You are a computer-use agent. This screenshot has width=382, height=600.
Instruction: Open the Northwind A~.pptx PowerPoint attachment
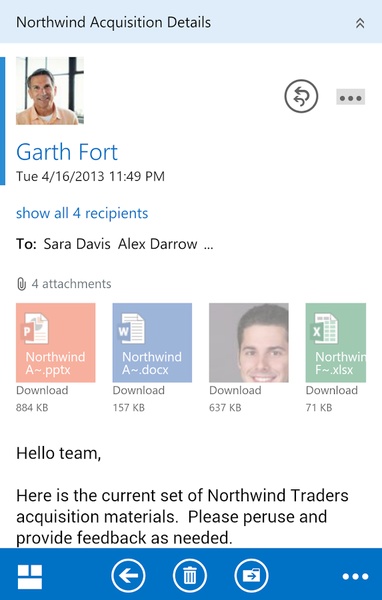tap(56, 342)
